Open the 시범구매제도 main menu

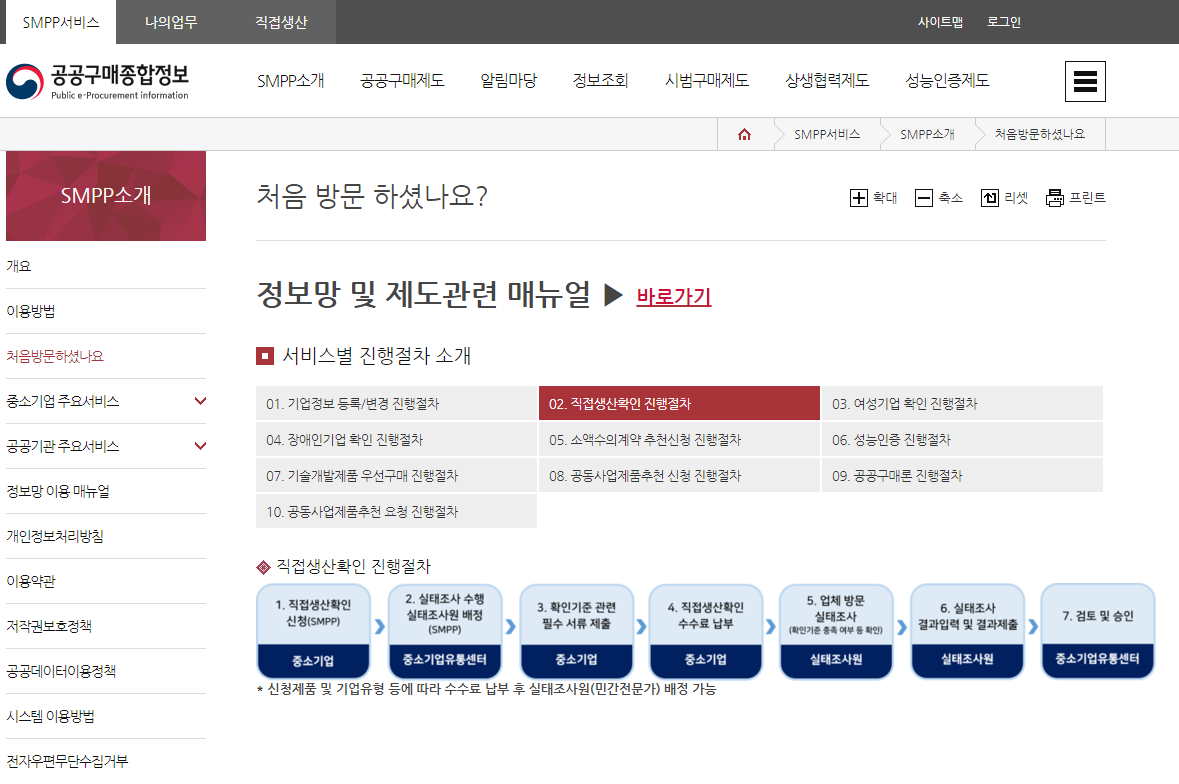coord(707,80)
